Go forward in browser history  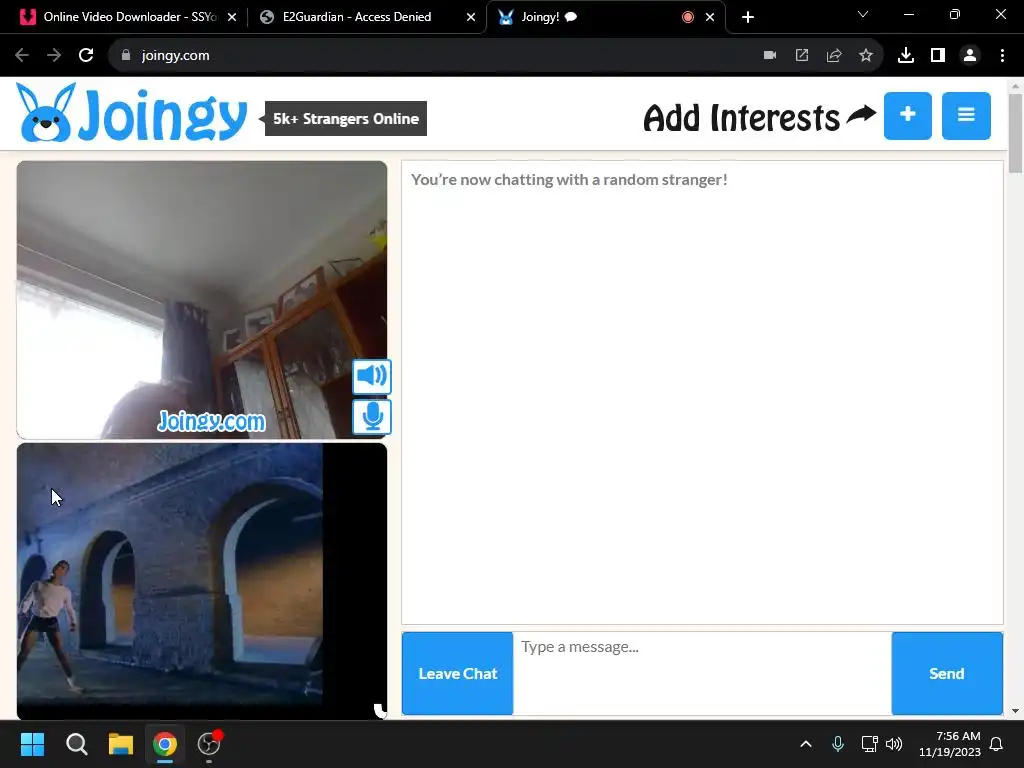(x=54, y=56)
